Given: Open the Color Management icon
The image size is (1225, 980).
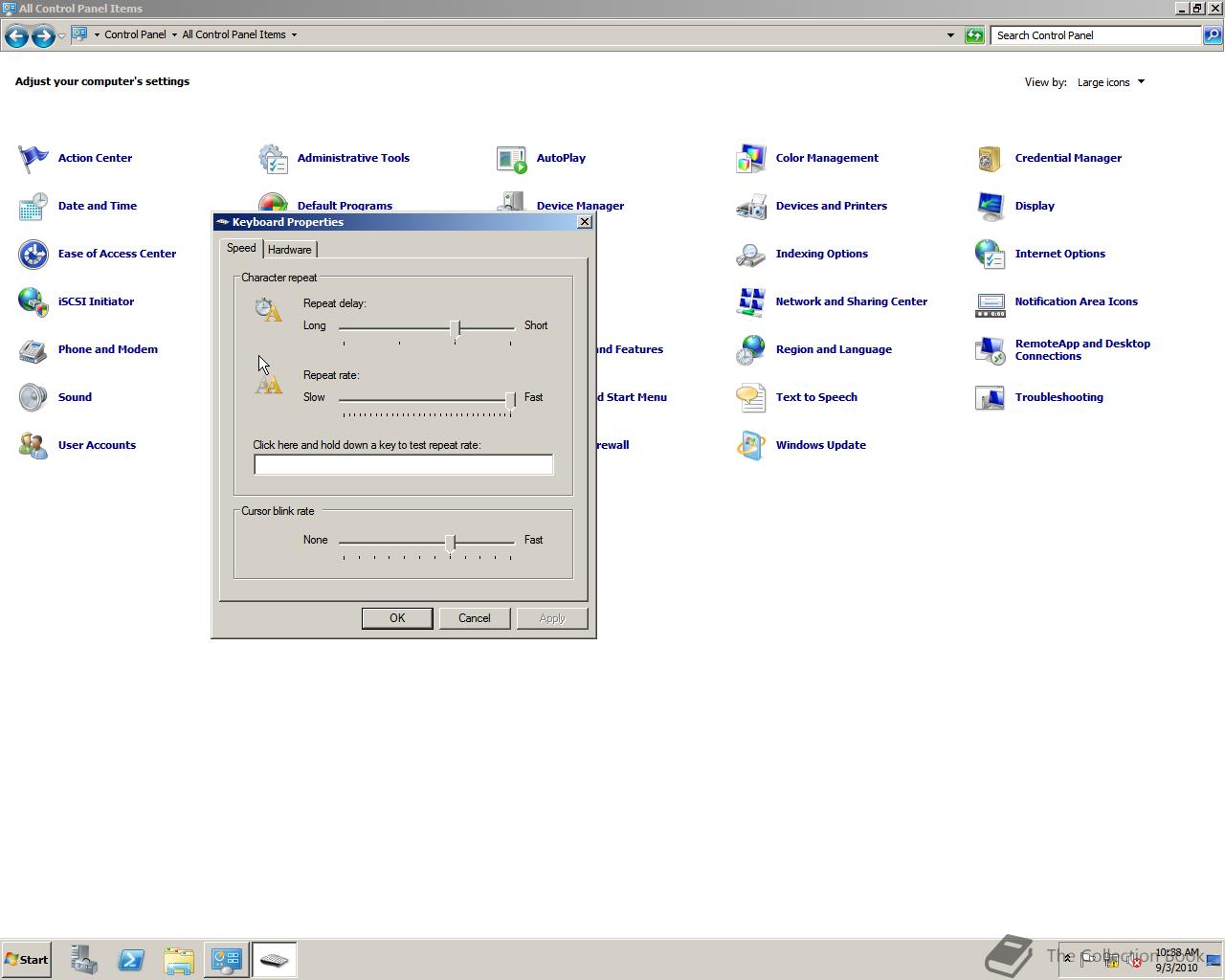Looking at the screenshot, I should pos(751,158).
